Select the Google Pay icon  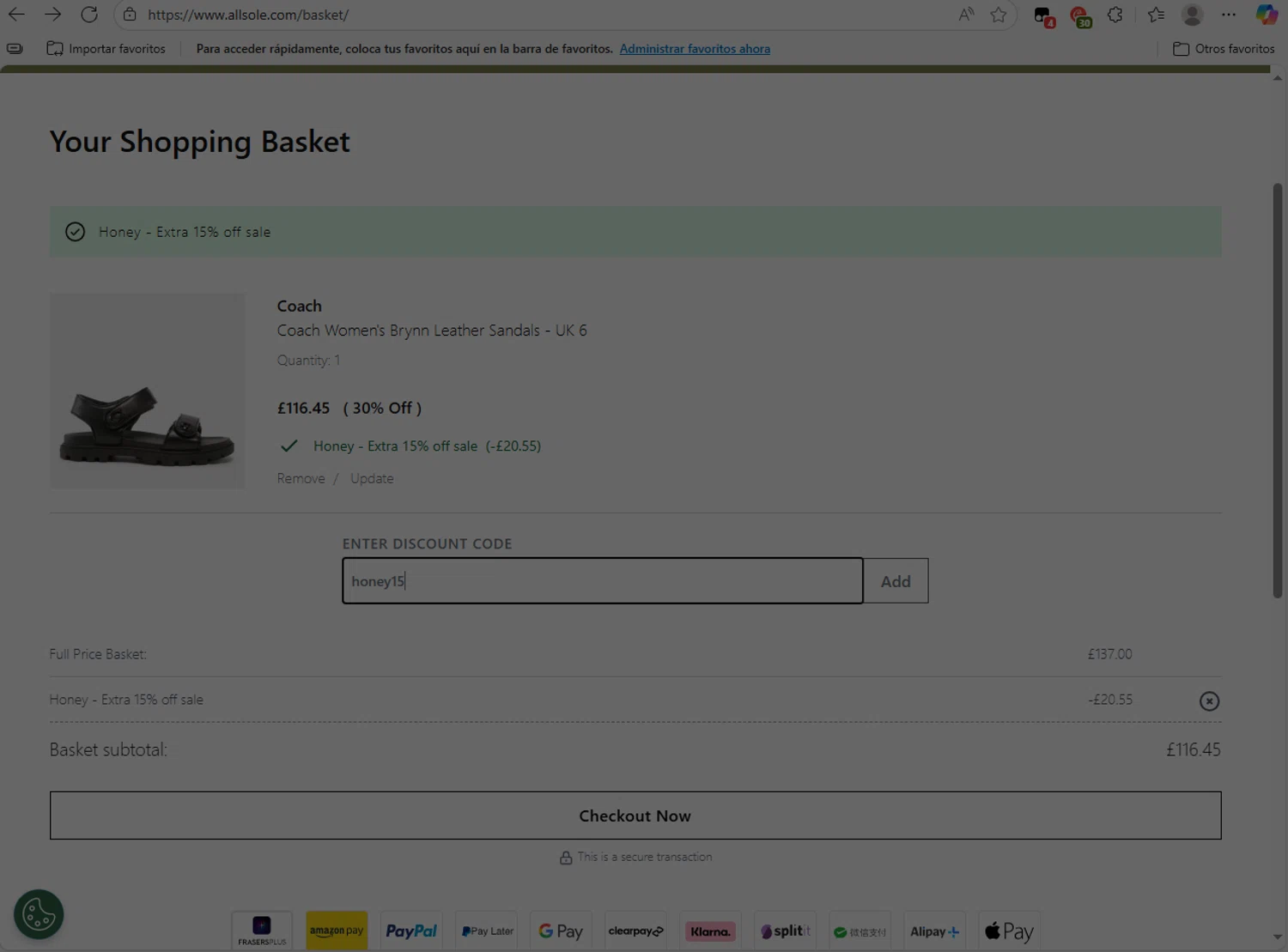(x=561, y=931)
